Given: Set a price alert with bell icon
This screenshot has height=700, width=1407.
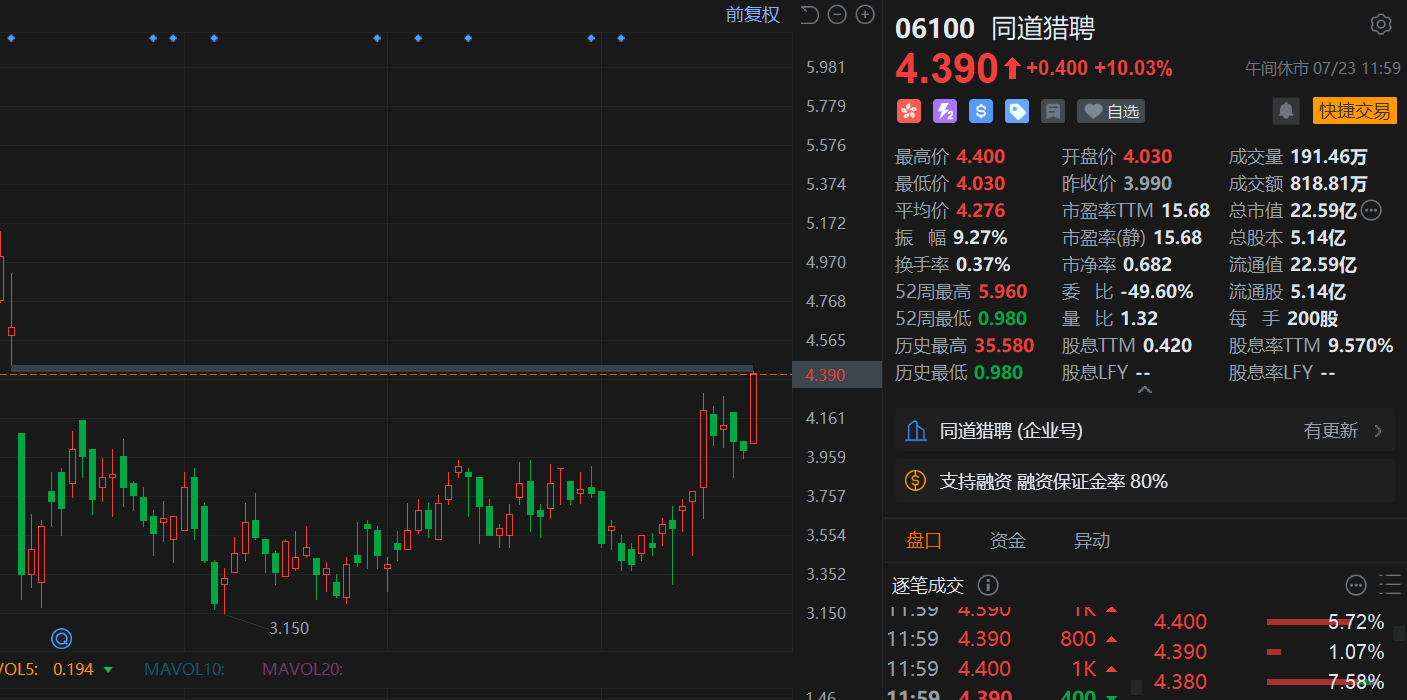Looking at the screenshot, I should click(1286, 111).
